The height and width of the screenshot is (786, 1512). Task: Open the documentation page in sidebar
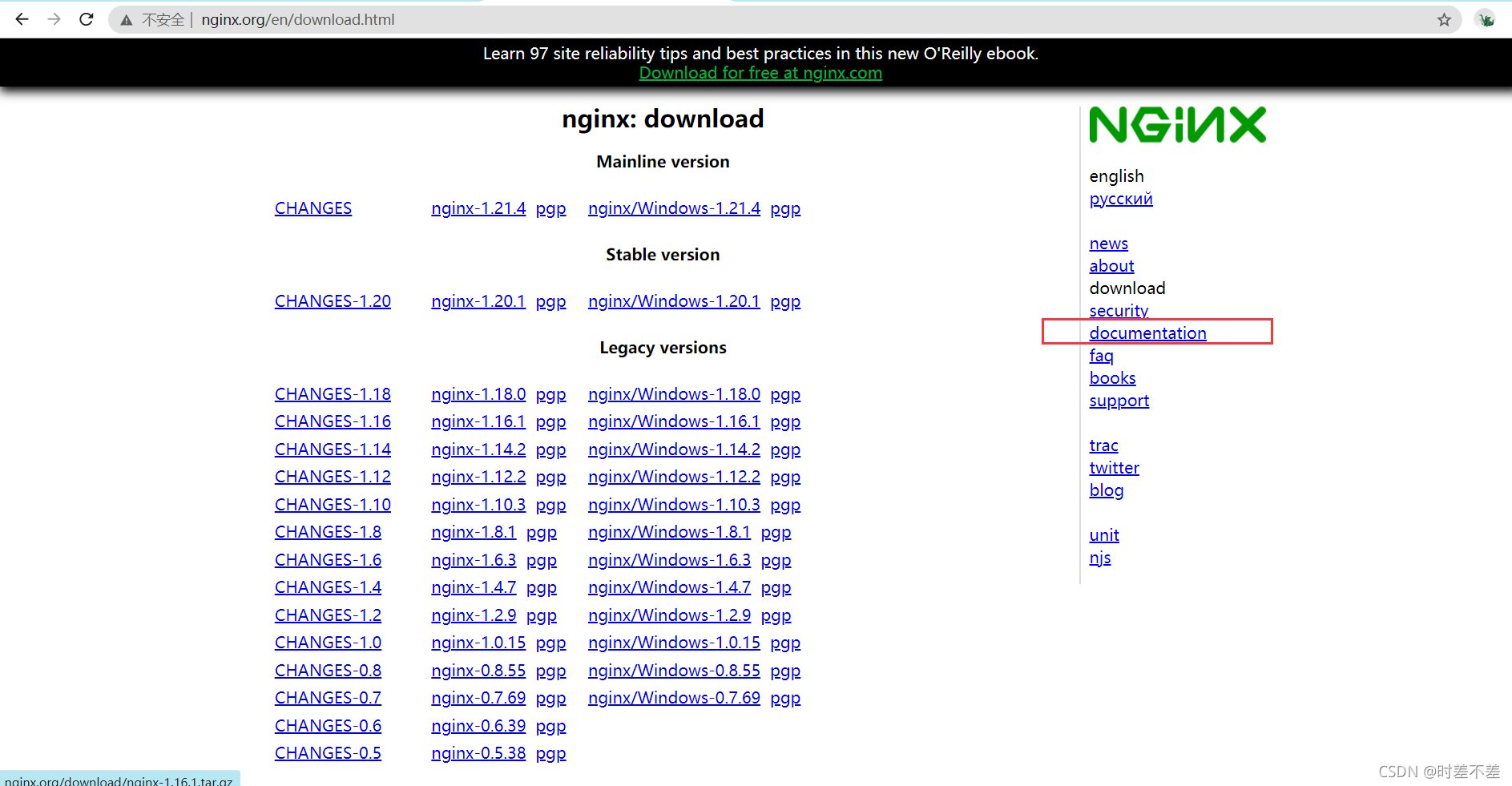click(x=1148, y=333)
